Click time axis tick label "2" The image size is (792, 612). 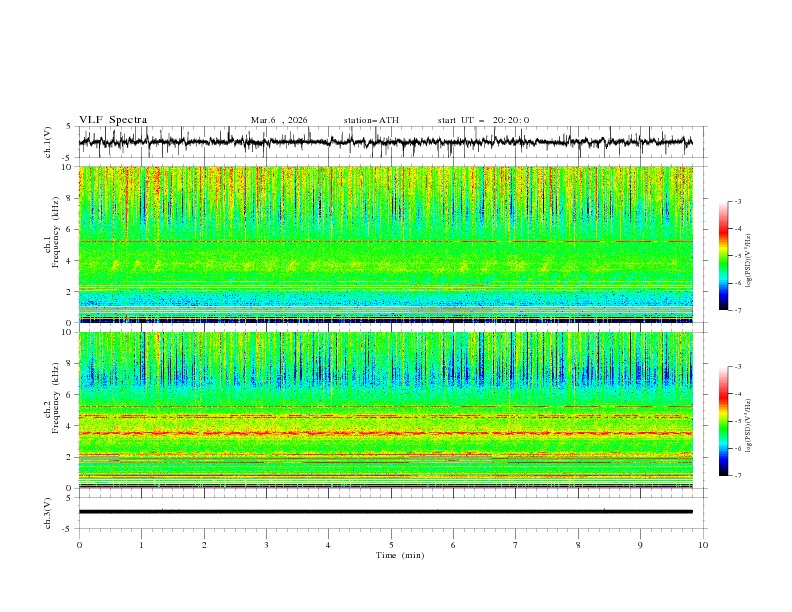[204, 545]
